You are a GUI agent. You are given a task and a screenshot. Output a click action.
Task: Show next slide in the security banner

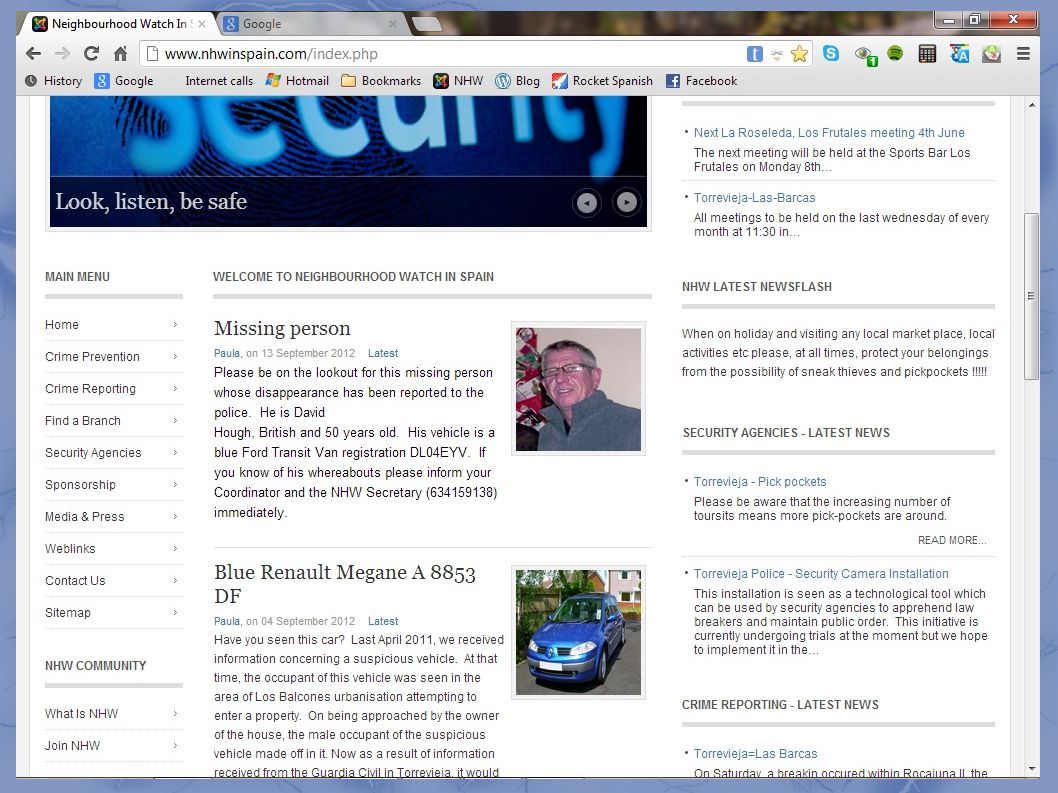tap(626, 202)
